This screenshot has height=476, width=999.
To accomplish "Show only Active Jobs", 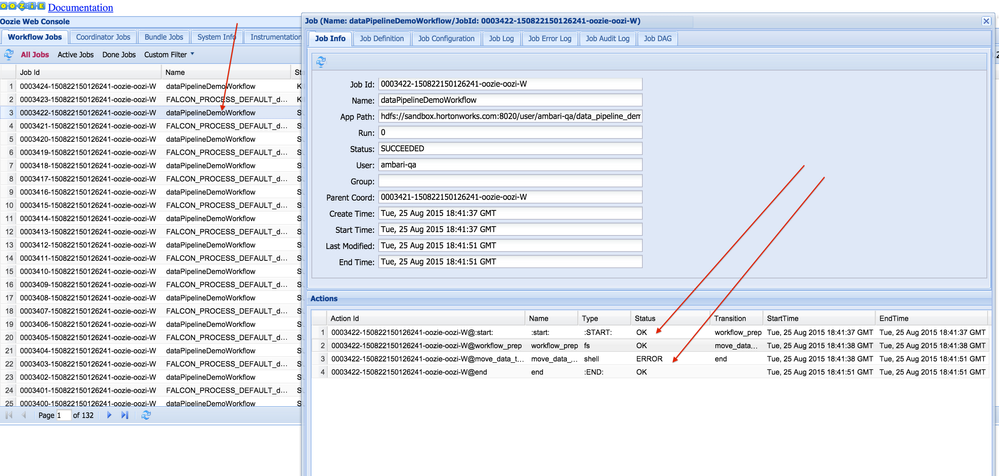I will pos(76,54).
